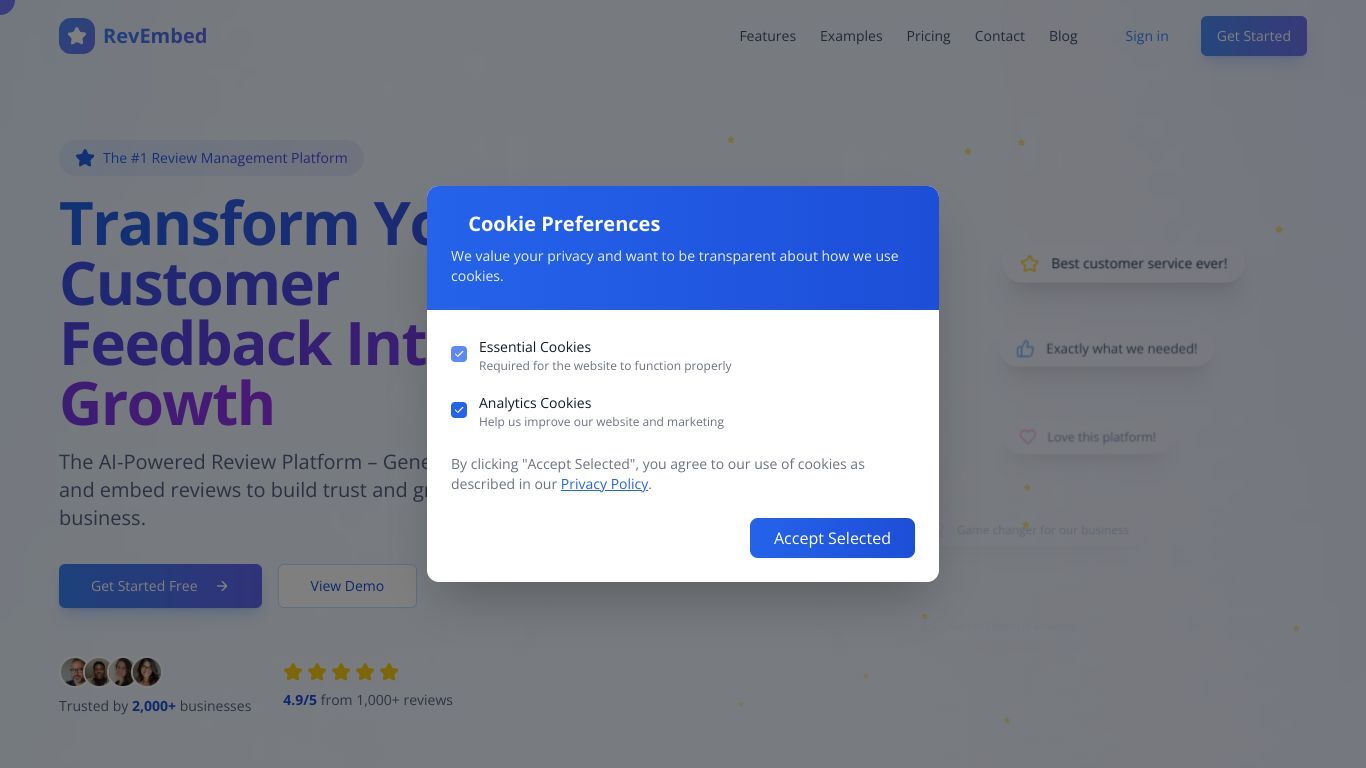1366x768 pixels.
Task: Click the header Get Started button
Action: pos(1254,36)
